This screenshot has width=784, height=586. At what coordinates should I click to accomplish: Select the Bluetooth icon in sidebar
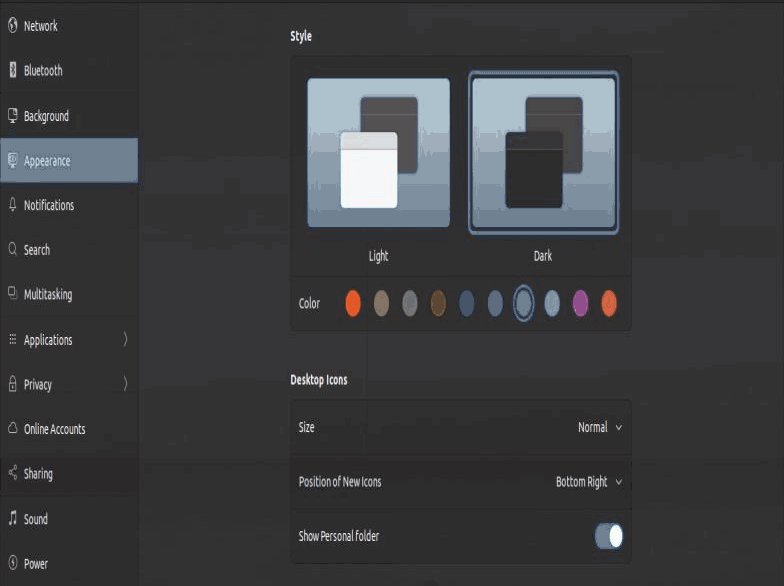click(x=13, y=70)
